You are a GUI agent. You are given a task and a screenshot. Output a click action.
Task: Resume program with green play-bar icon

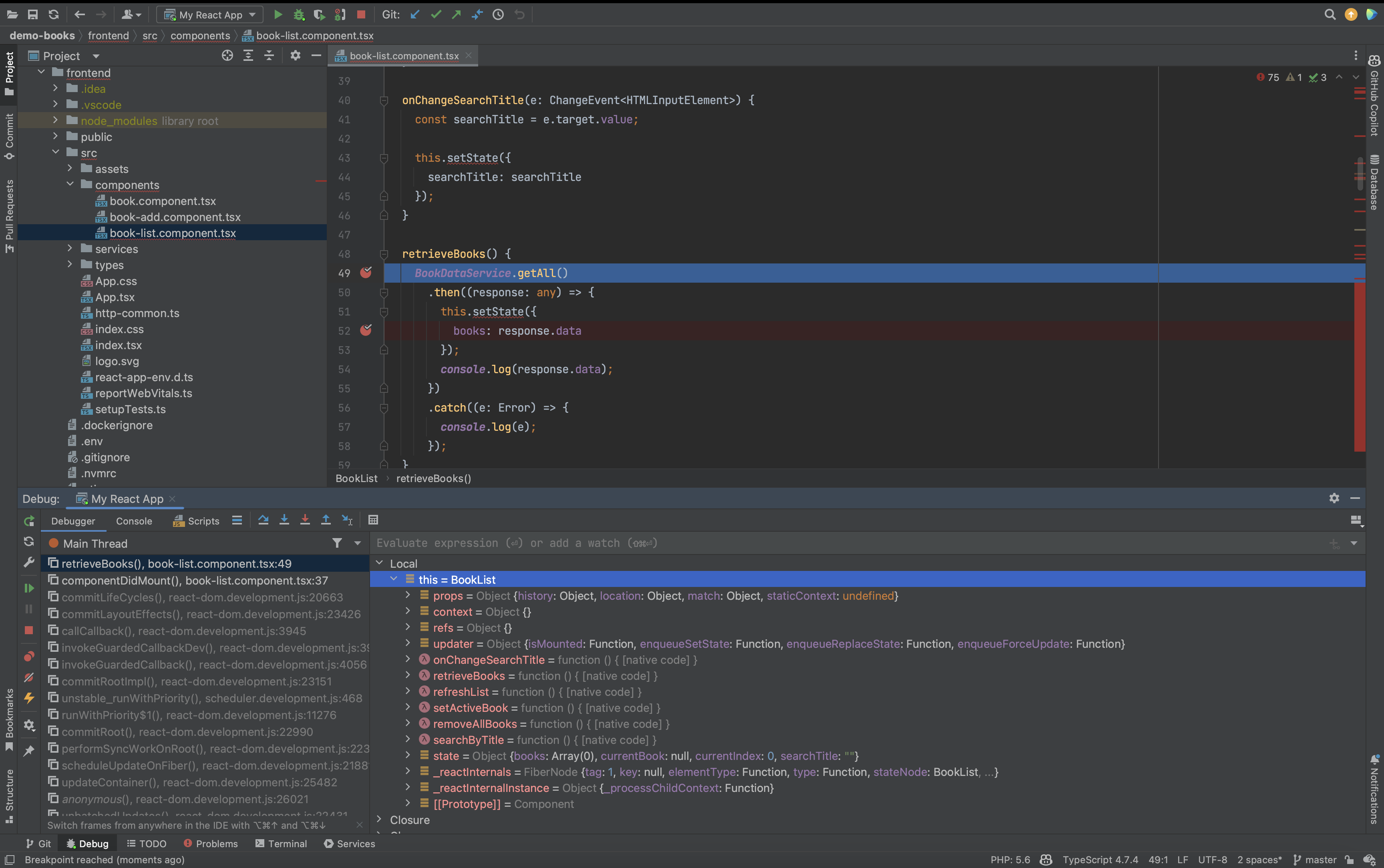pos(29,589)
